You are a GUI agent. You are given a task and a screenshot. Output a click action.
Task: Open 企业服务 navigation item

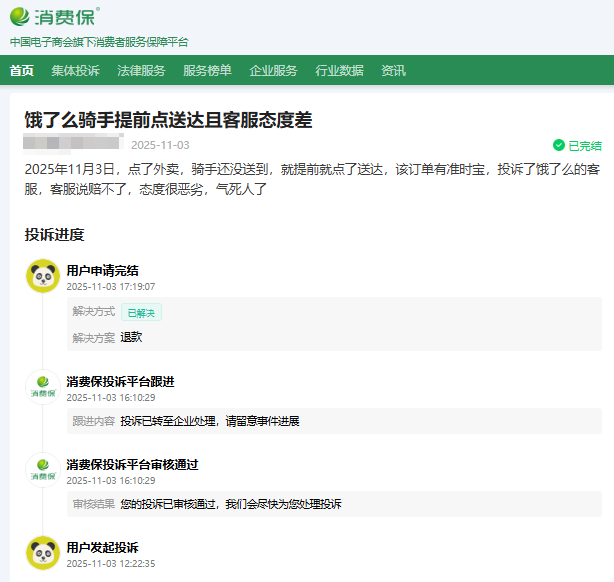[273, 70]
